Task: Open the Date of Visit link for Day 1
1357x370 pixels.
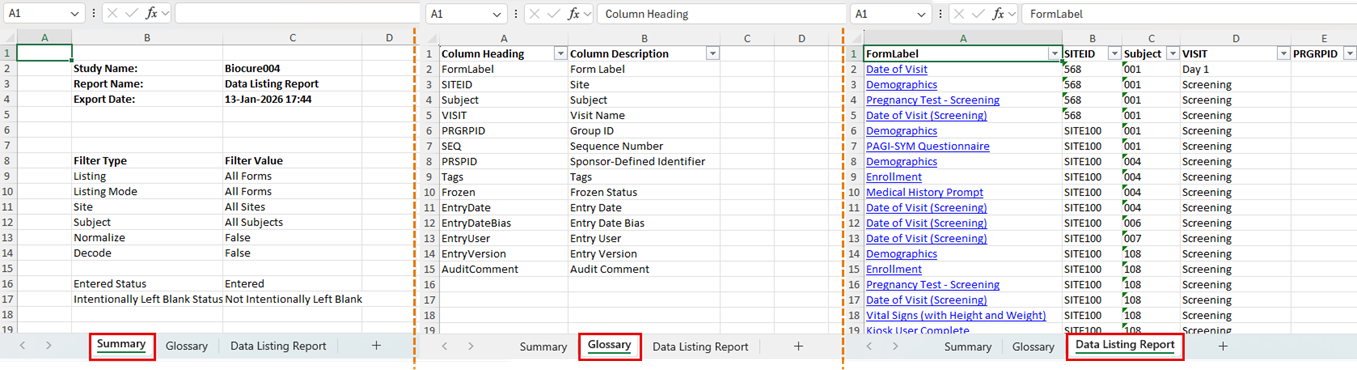Action: point(897,69)
